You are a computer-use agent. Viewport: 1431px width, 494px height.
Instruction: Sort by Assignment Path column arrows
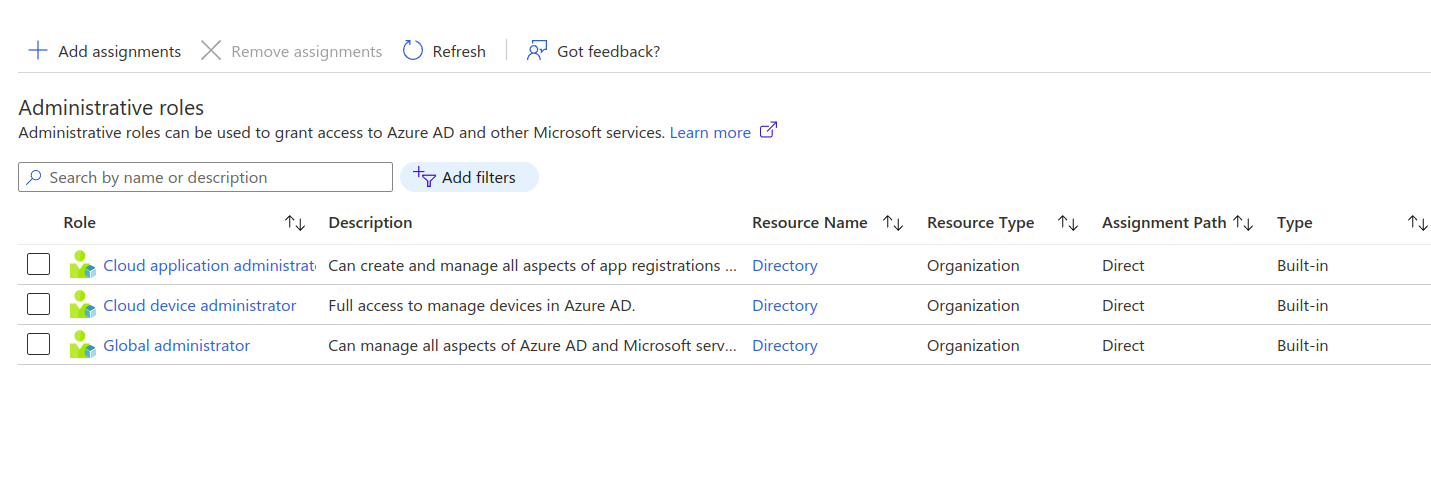tap(1243, 223)
